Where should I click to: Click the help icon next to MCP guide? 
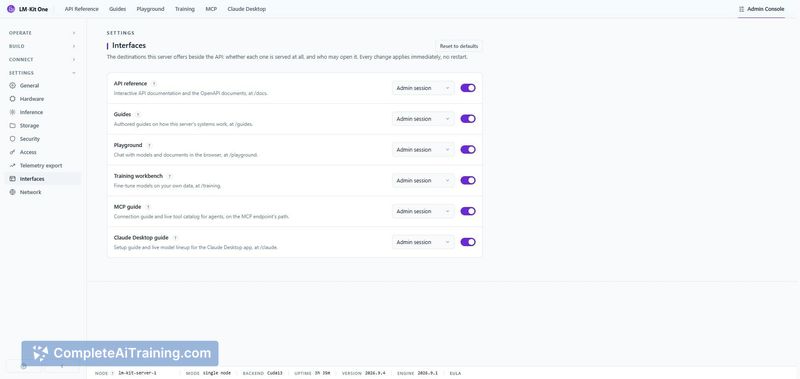pyautogui.click(x=148, y=207)
